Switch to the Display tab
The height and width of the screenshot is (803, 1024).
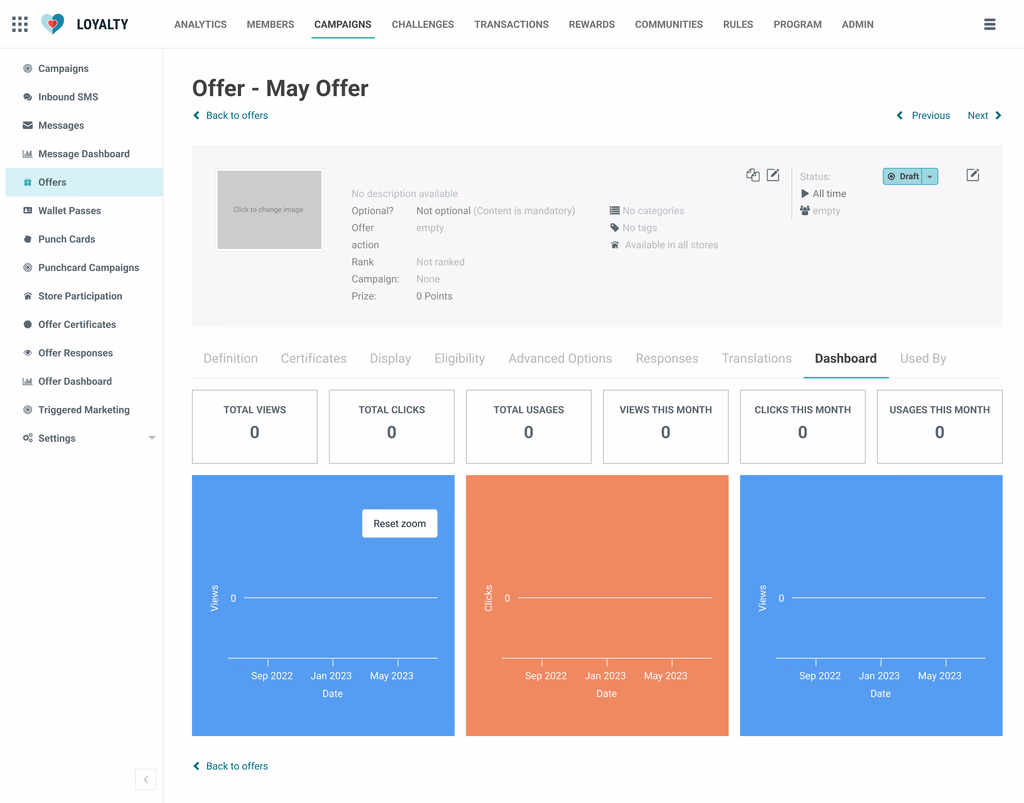tap(391, 358)
